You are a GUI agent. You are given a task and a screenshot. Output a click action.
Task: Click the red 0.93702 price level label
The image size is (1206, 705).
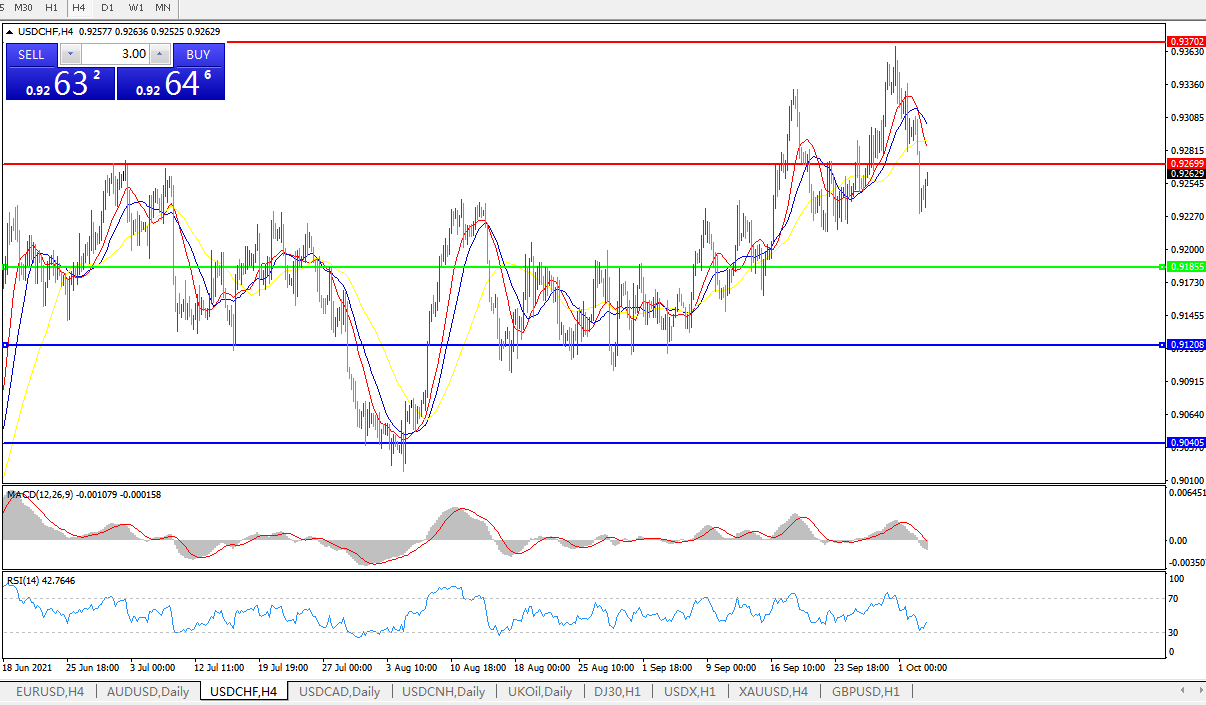[x=1185, y=41]
